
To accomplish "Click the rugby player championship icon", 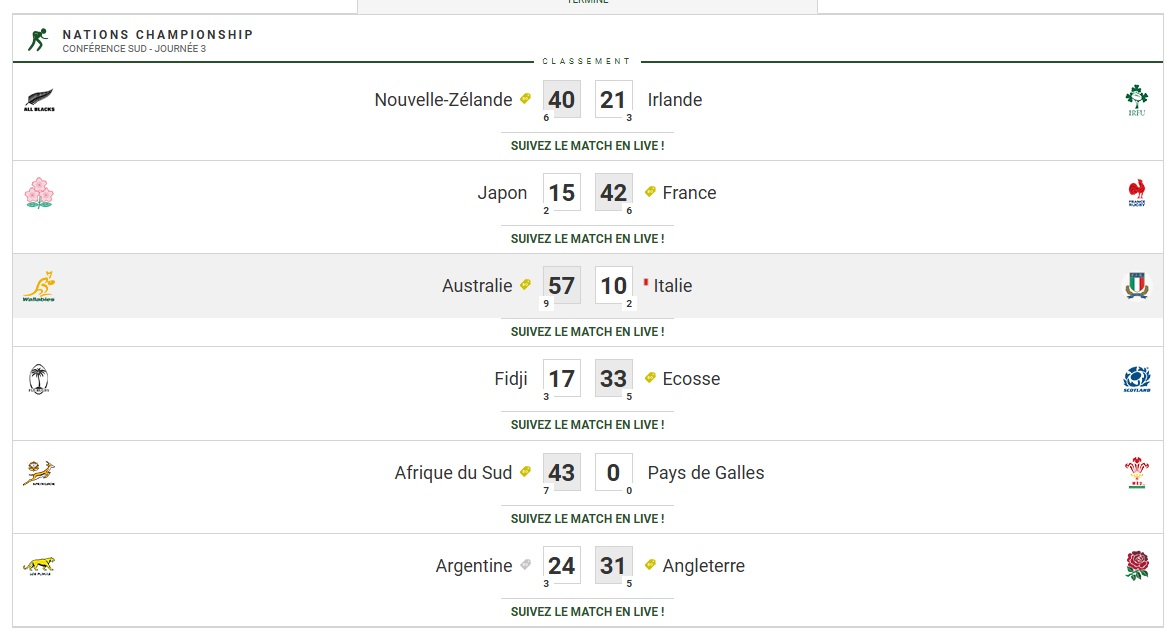I will [37, 39].
